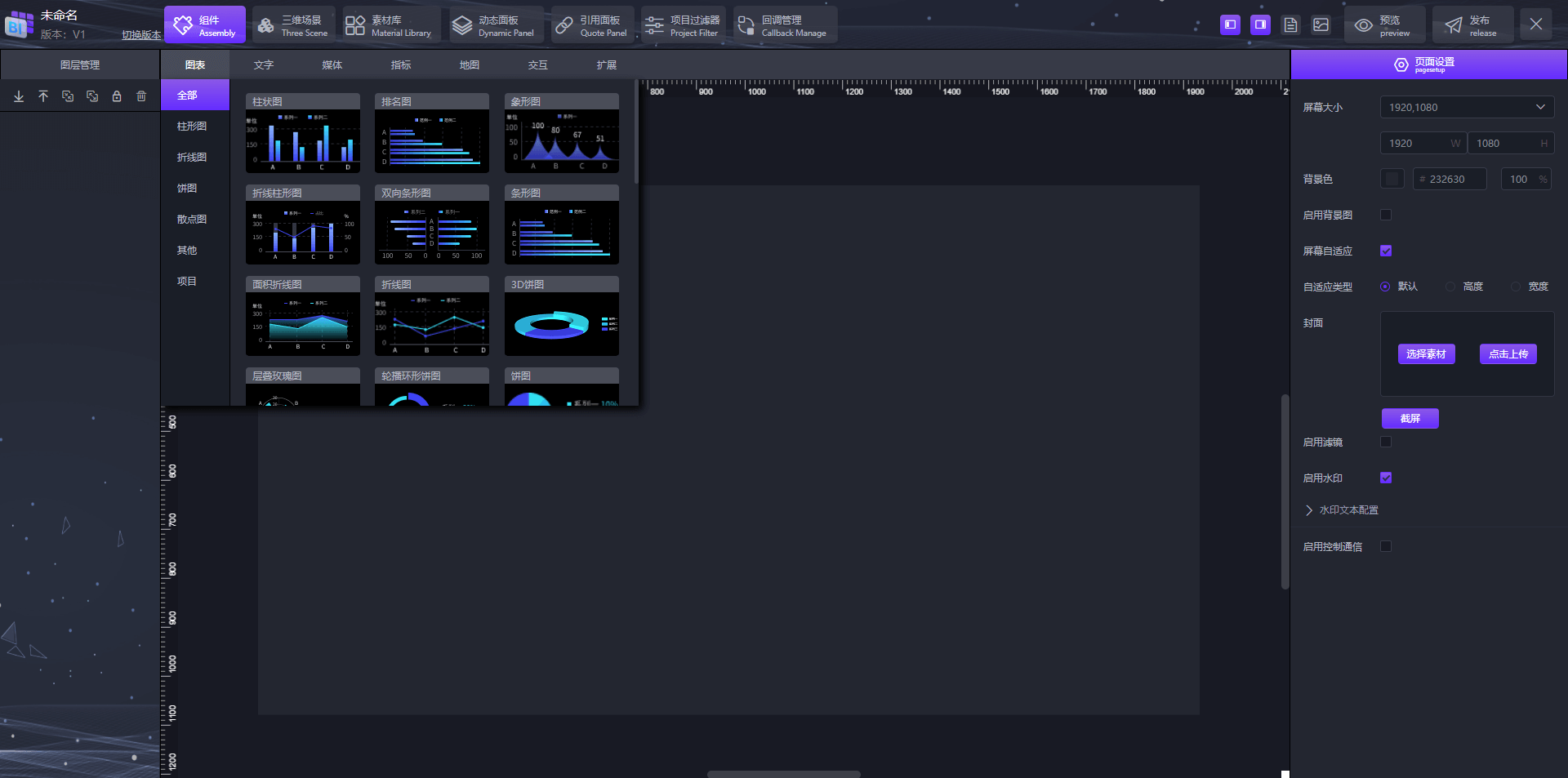
Task: Switch to the 指标 tab
Action: pos(401,65)
